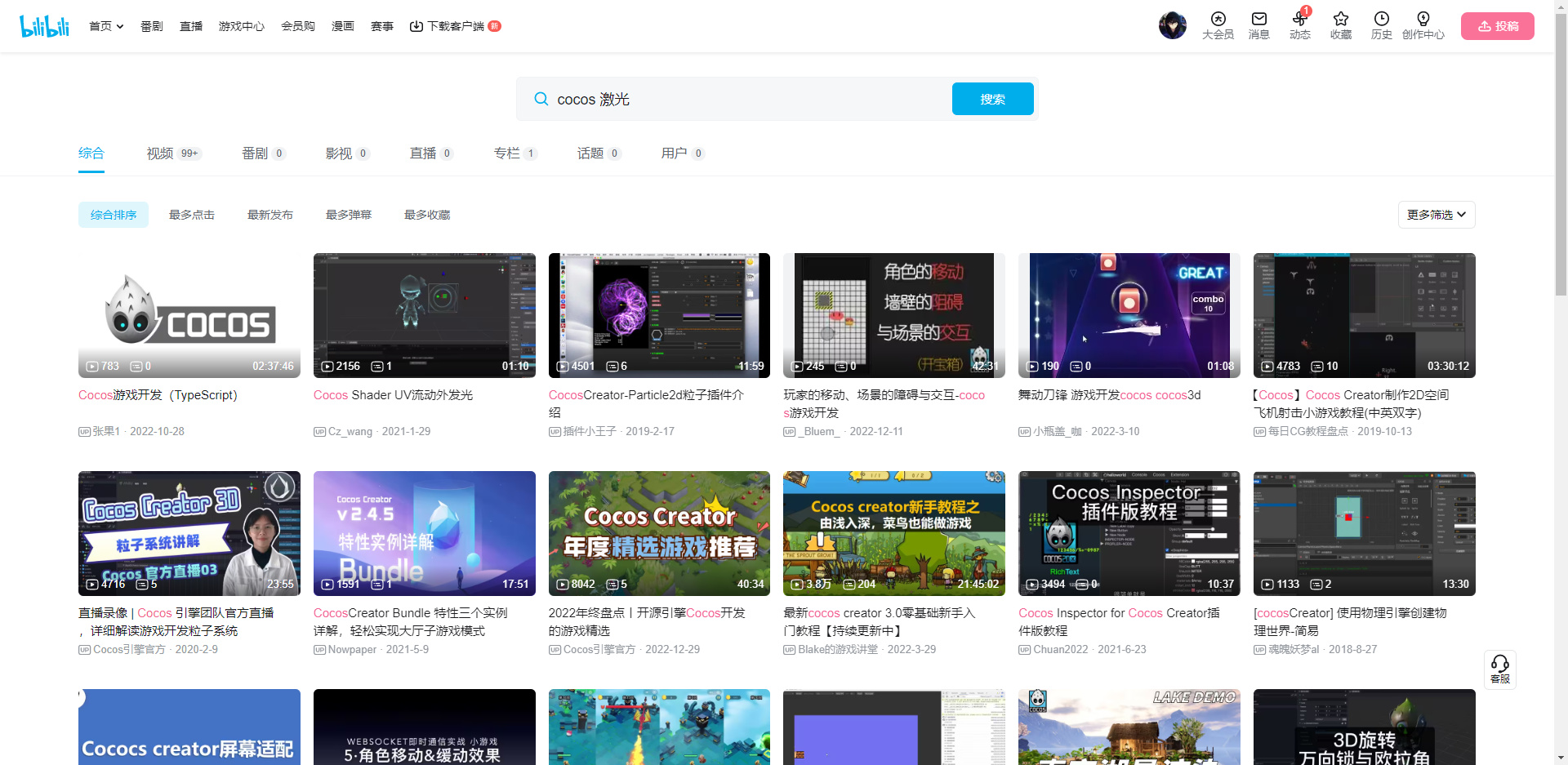Switch to the 专栏 results tab
Image resolution: width=1568 pixels, height=765 pixels.
(x=515, y=153)
